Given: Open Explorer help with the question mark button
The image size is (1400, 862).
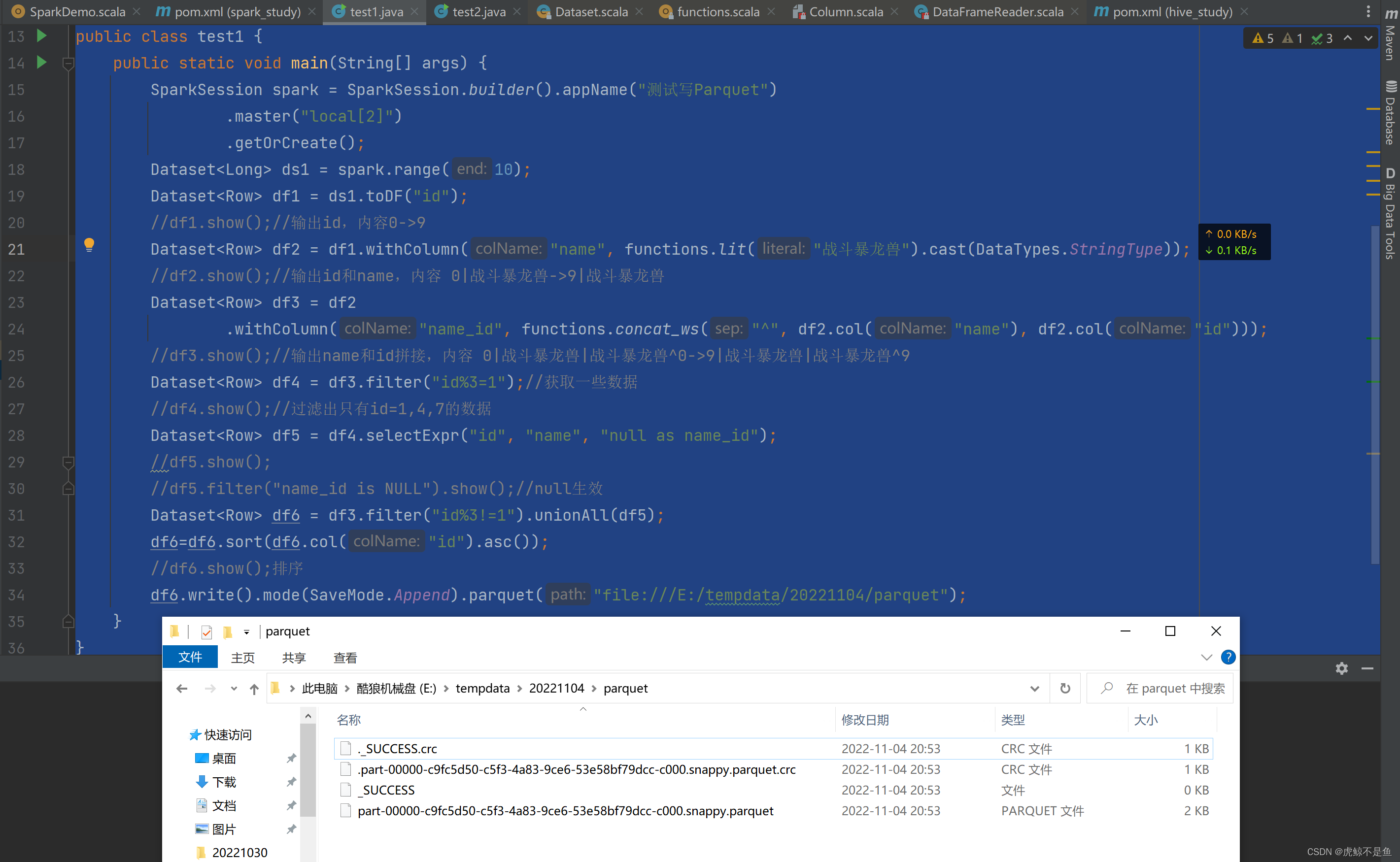Looking at the screenshot, I should (x=1228, y=657).
